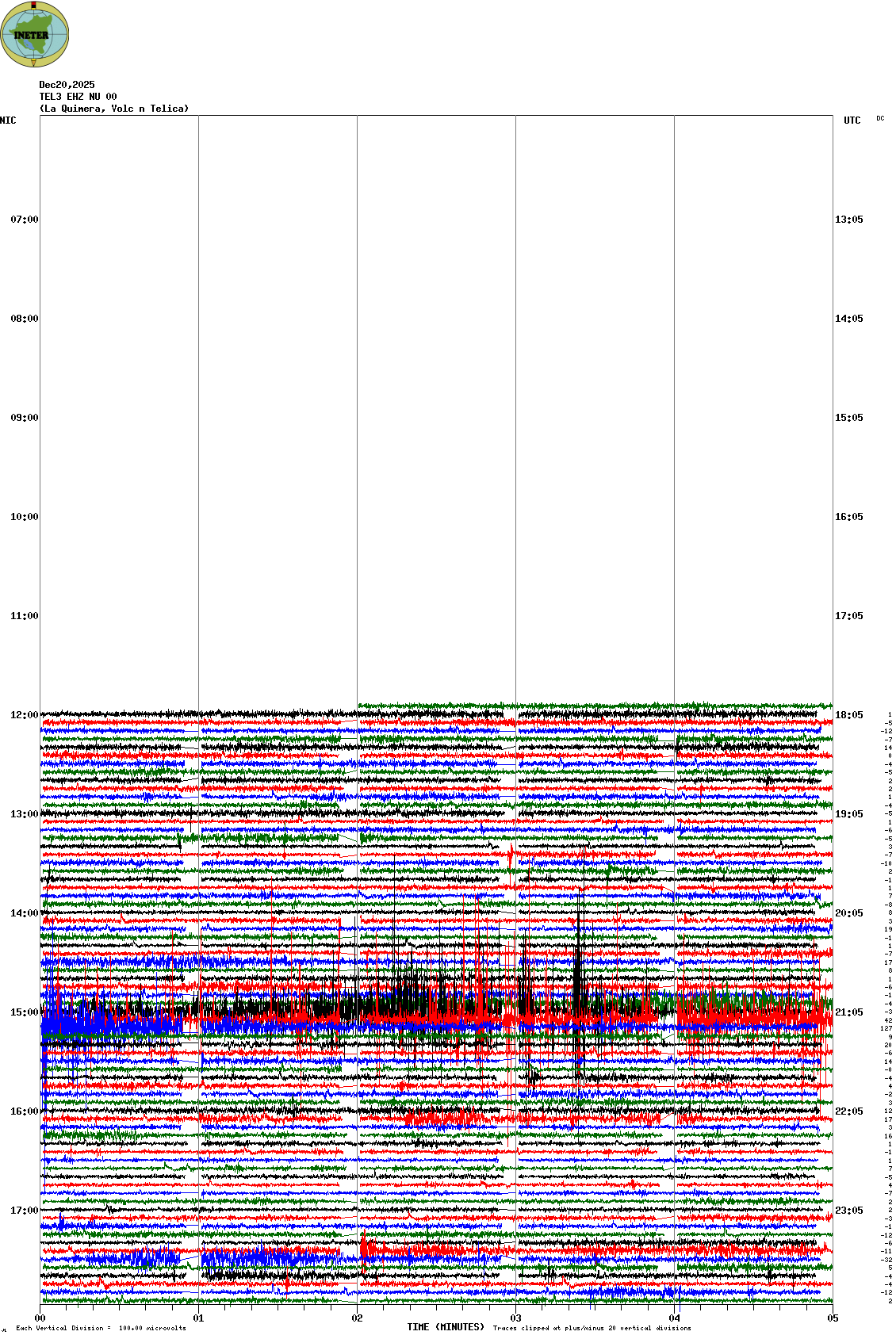Click the 05 minute tick label
The height and width of the screenshot is (1339, 896).
[833, 1319]
